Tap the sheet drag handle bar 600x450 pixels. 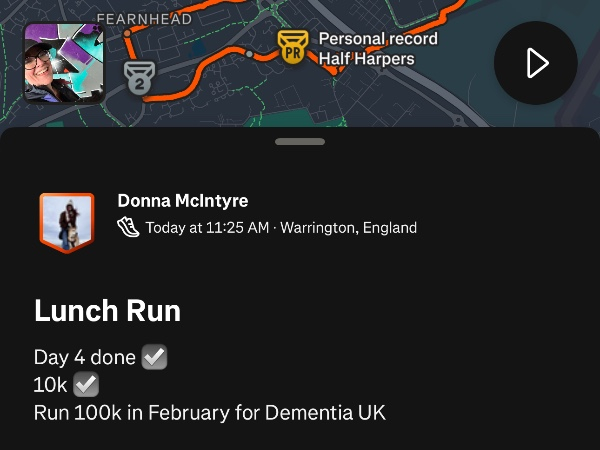(x=300, y=142)
